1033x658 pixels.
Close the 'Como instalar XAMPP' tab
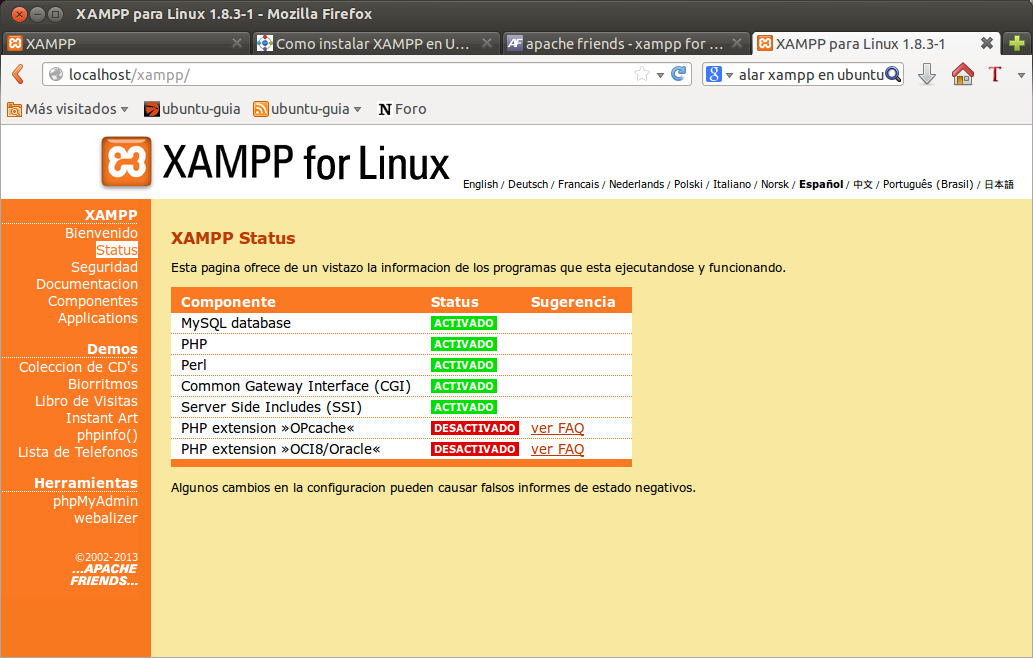[487, 43]
